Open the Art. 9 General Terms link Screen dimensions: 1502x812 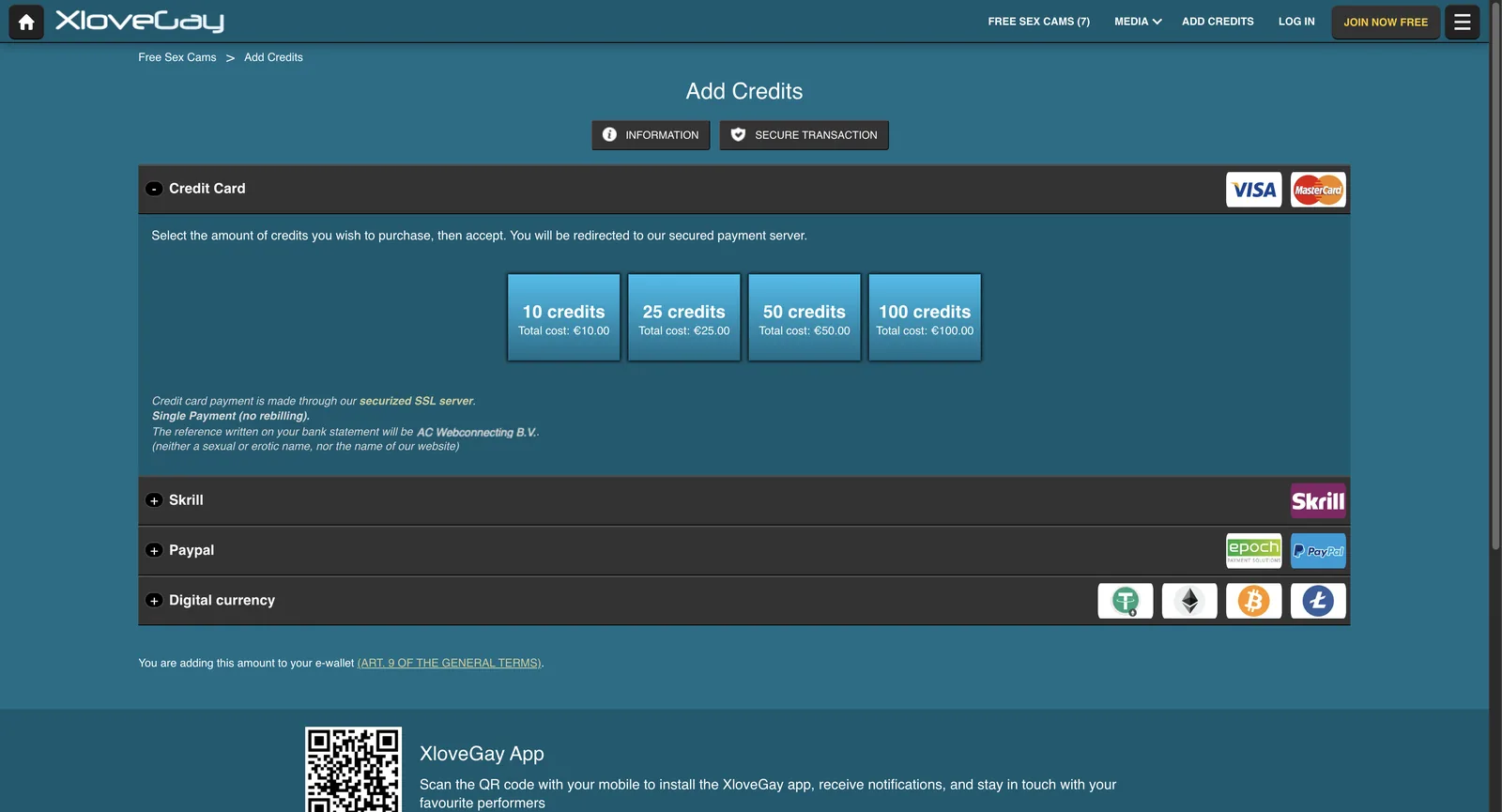tap(450, 663)
